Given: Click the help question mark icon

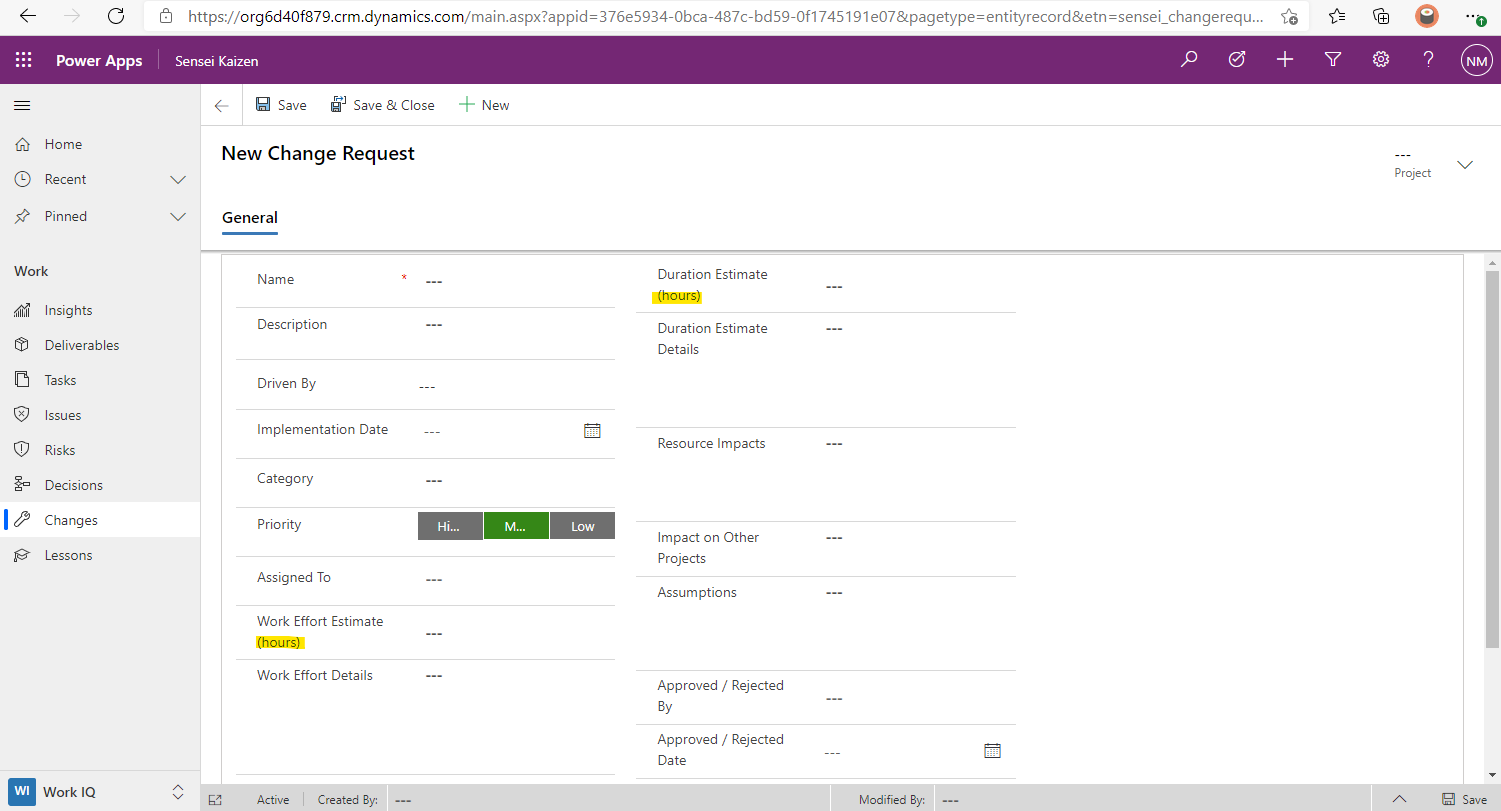Looking at the screenshot, I should tap(1429, 60).
